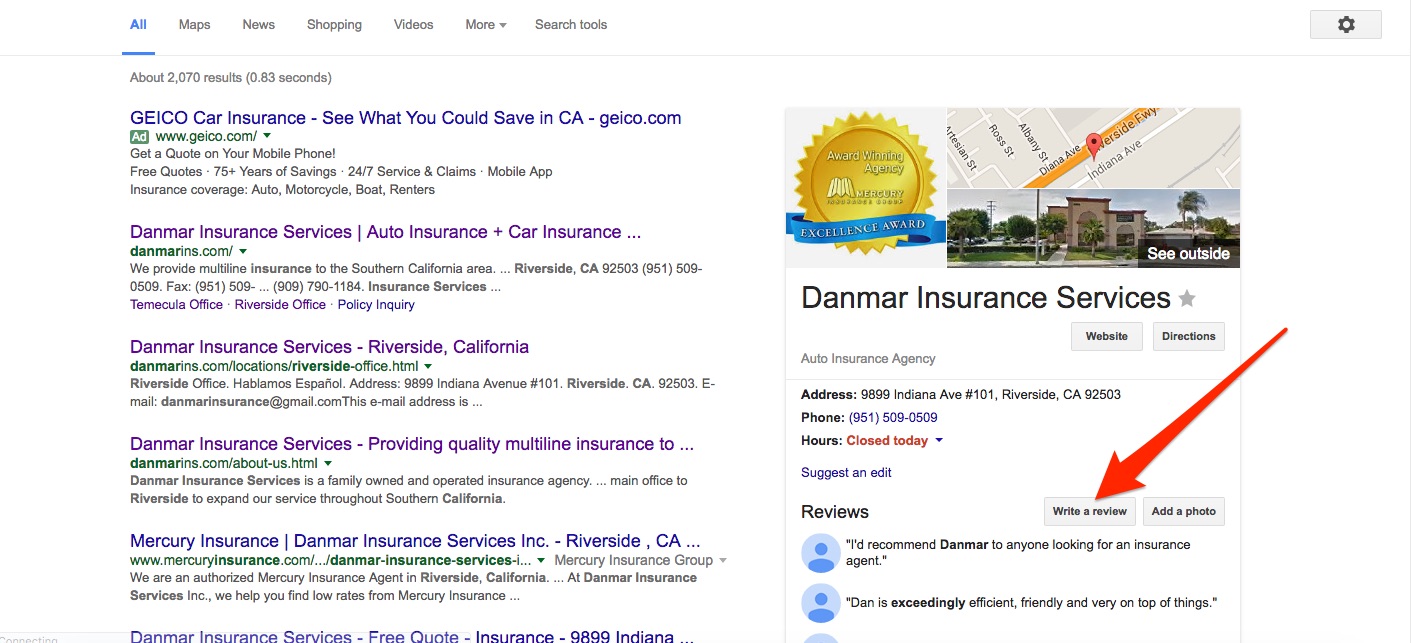
Task: Open 'Danmar Insurance Services | Auto Insurance' result
Action: [385, 232]
